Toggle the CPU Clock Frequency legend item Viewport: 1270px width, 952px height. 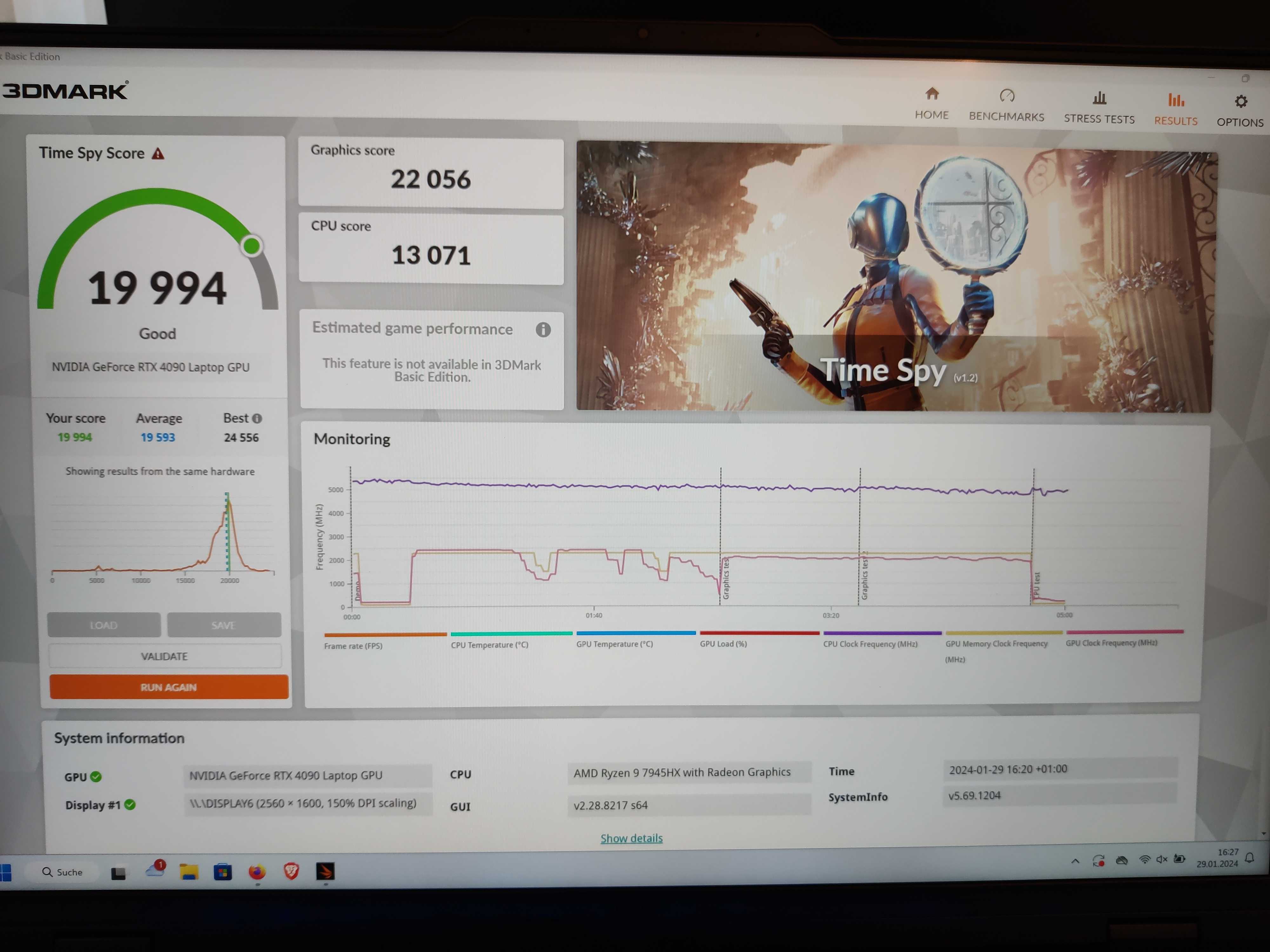click(870, 644)
